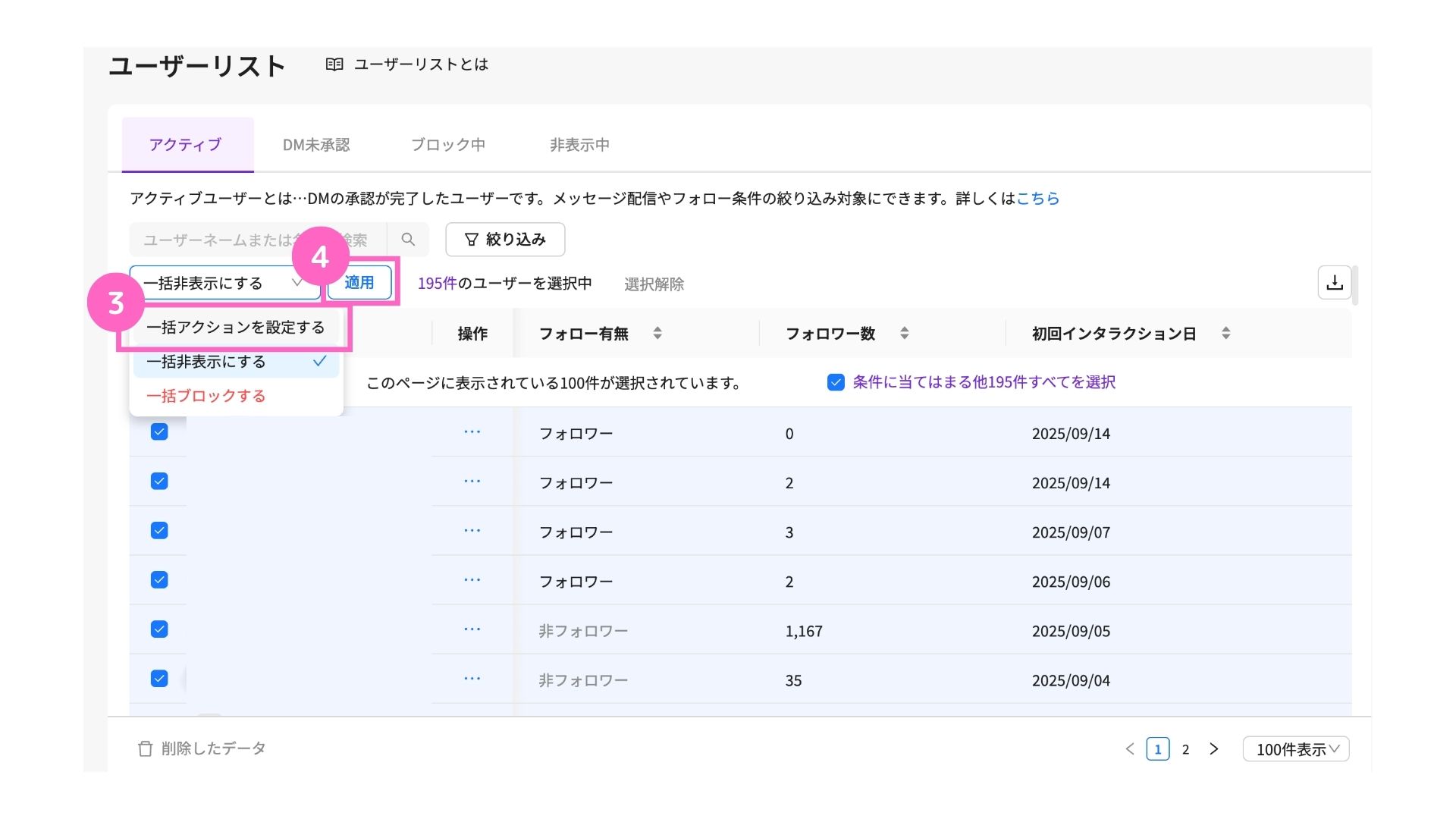
Task: Select 一括アクションを設定する option
Action: 235,328
